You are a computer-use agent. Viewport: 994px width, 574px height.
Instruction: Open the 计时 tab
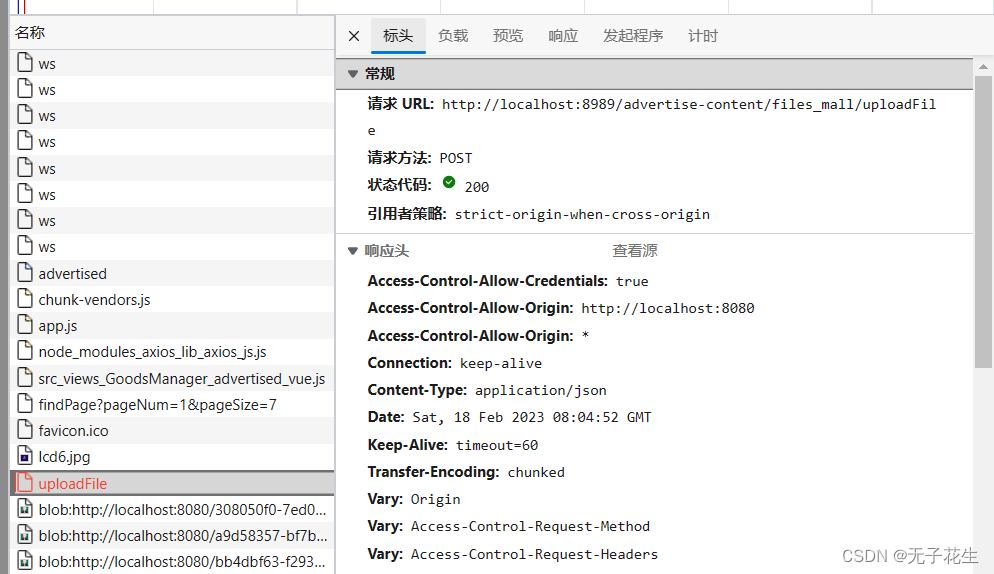coord(702,36)
